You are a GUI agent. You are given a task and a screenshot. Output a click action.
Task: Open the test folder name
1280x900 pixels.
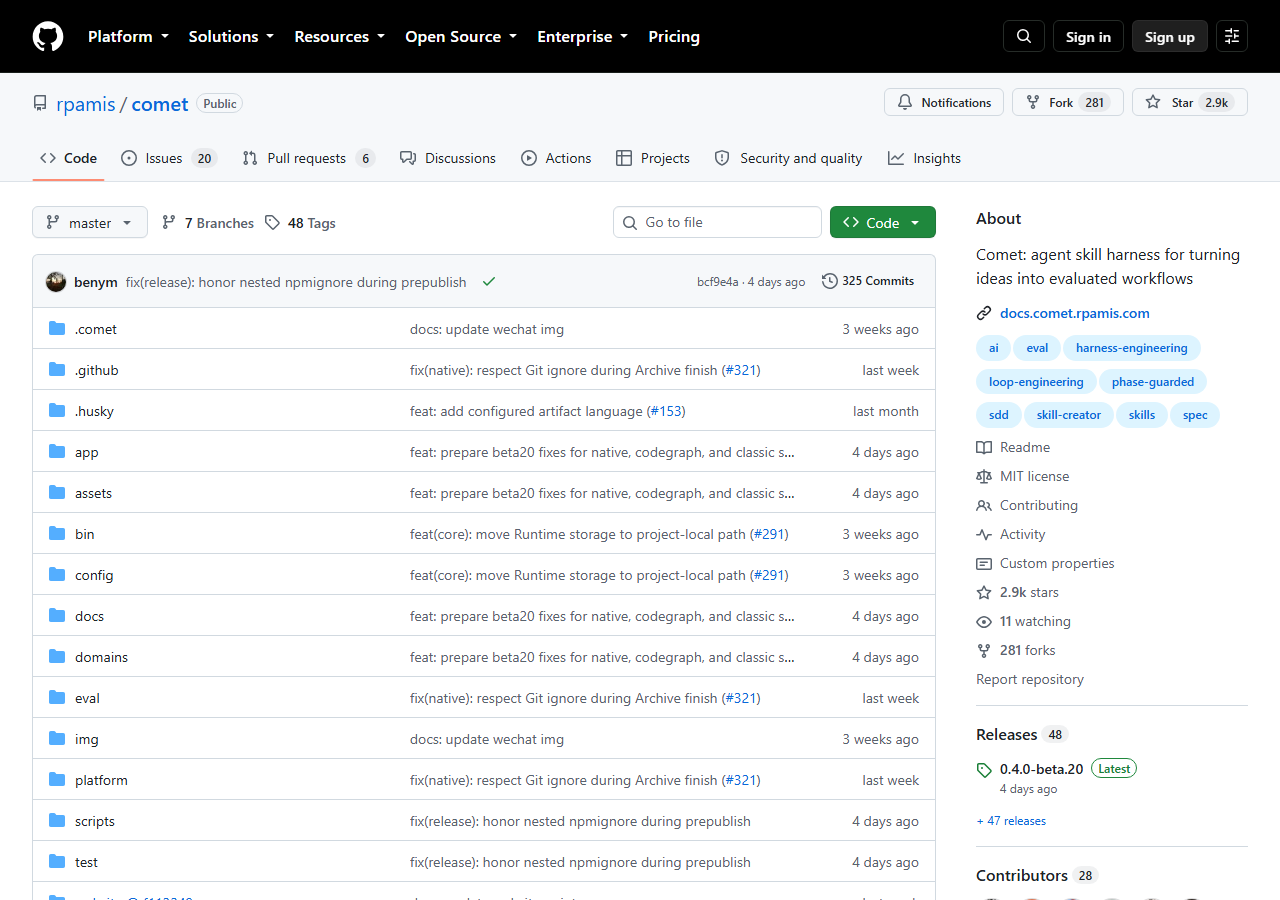coord(86,862)
